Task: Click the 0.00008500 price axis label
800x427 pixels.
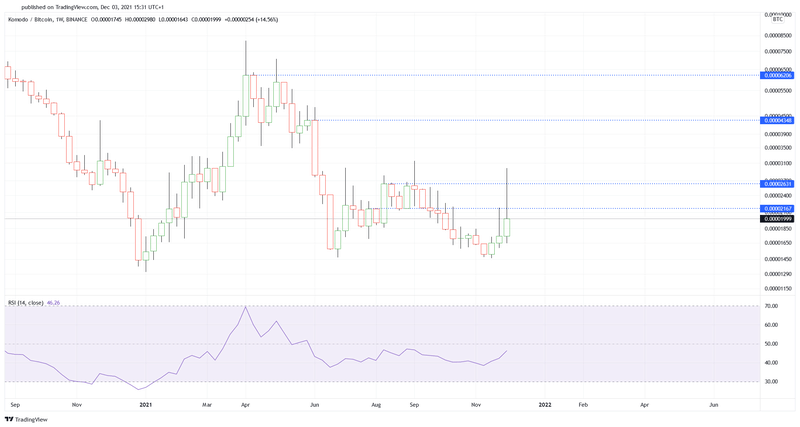Action: (x=778, y=36)
